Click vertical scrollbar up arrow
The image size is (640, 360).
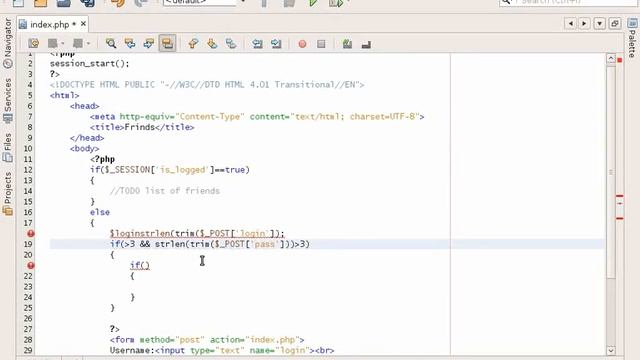click(611, 58)
